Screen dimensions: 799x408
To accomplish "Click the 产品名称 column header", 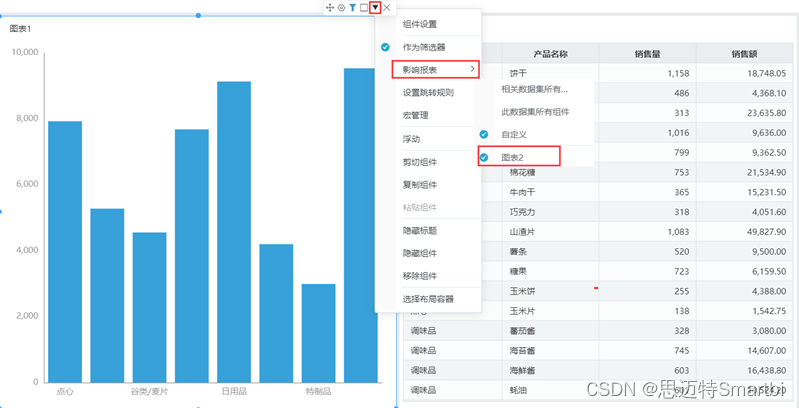I will tap(550, 53).
